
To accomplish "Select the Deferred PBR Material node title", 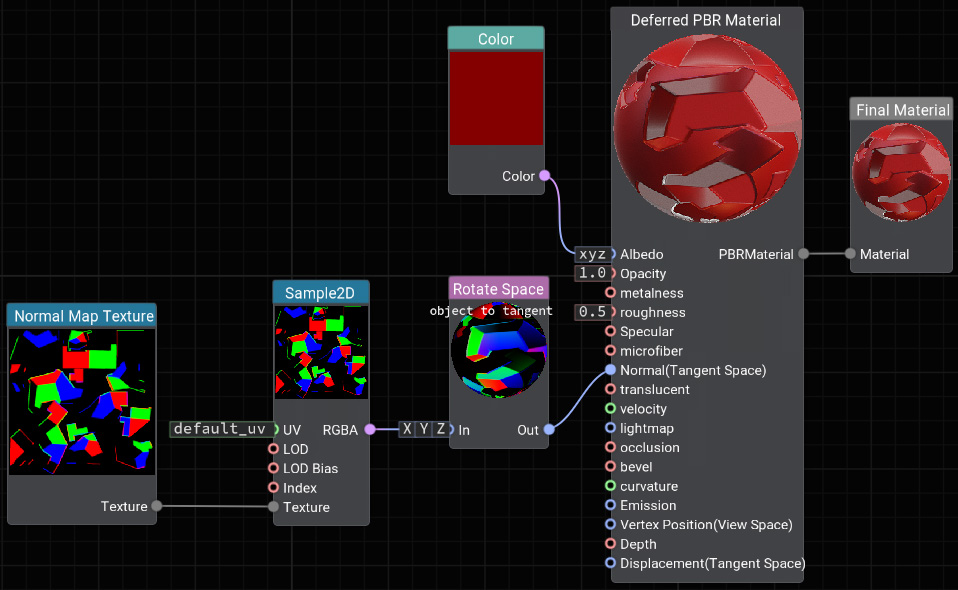I will (706, 20).
